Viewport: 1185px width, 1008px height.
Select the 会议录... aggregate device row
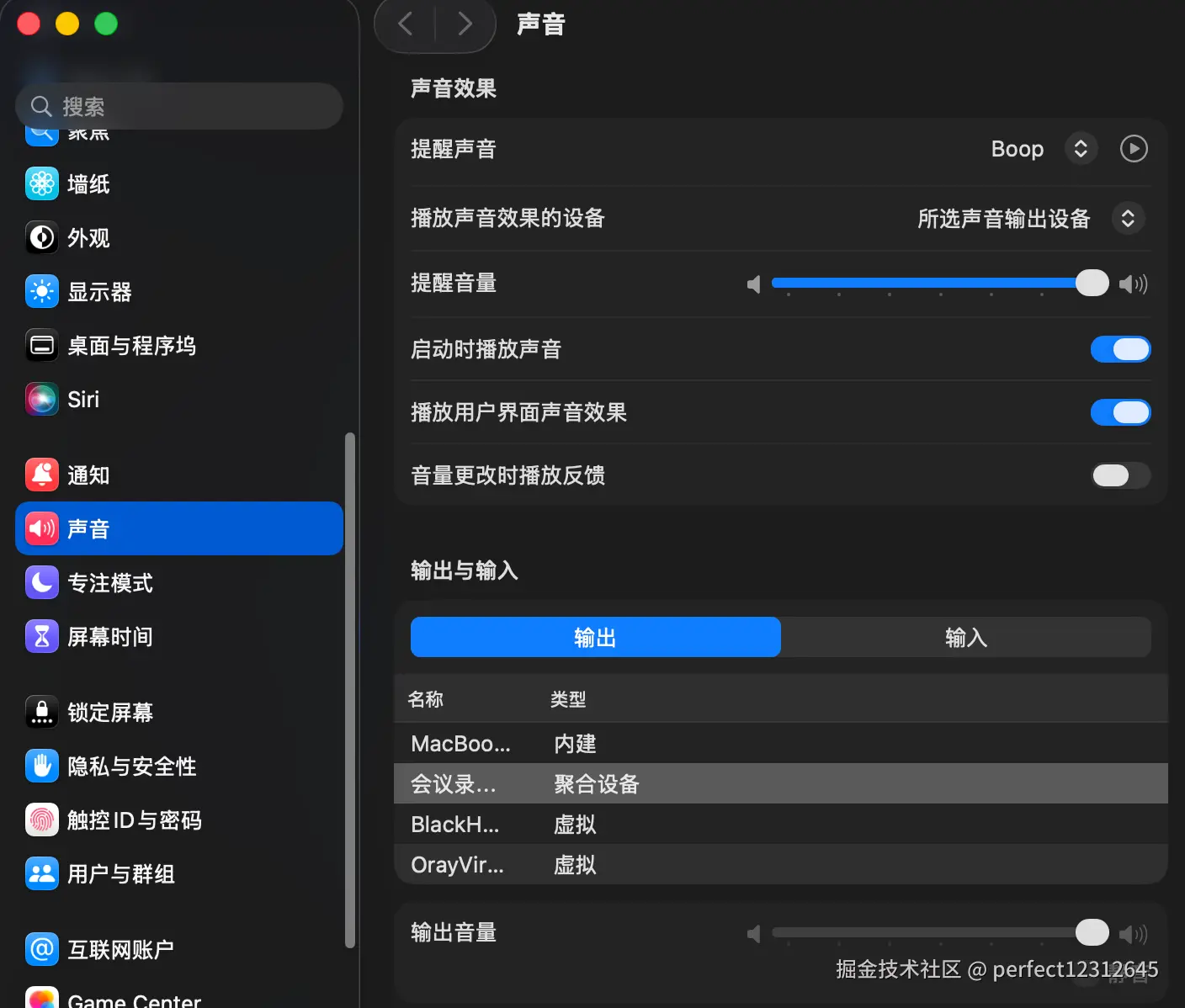coord(781,784)
